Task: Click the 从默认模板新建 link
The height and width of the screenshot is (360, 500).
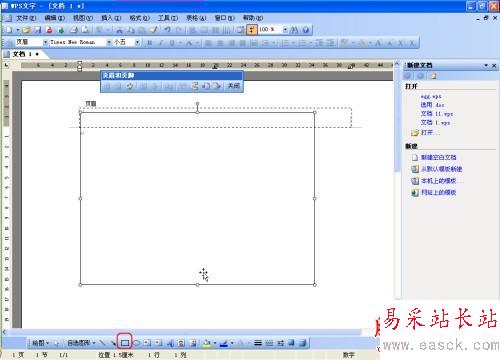Action: click(441, 169)
